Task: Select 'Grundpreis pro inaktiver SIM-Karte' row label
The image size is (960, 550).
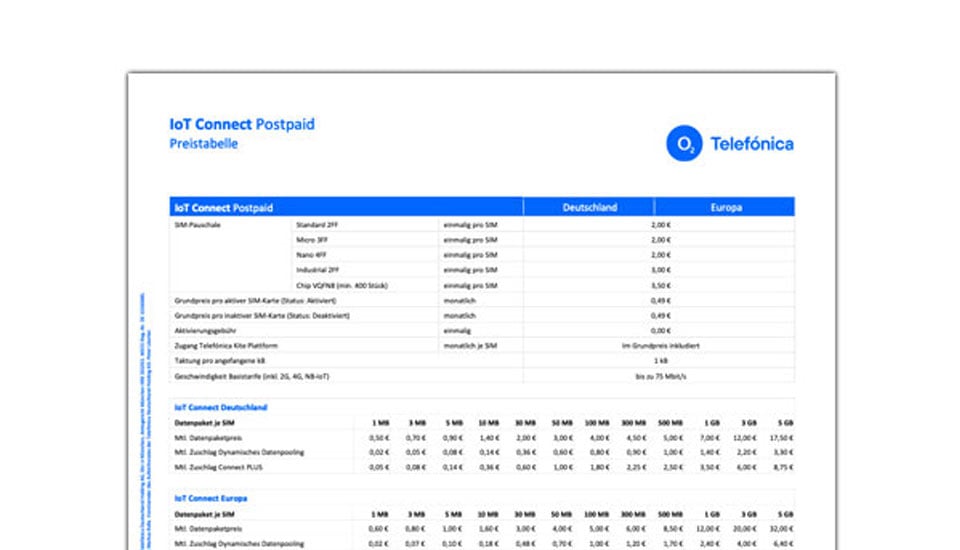Action: pyautogui.click(x=262, y=315)
